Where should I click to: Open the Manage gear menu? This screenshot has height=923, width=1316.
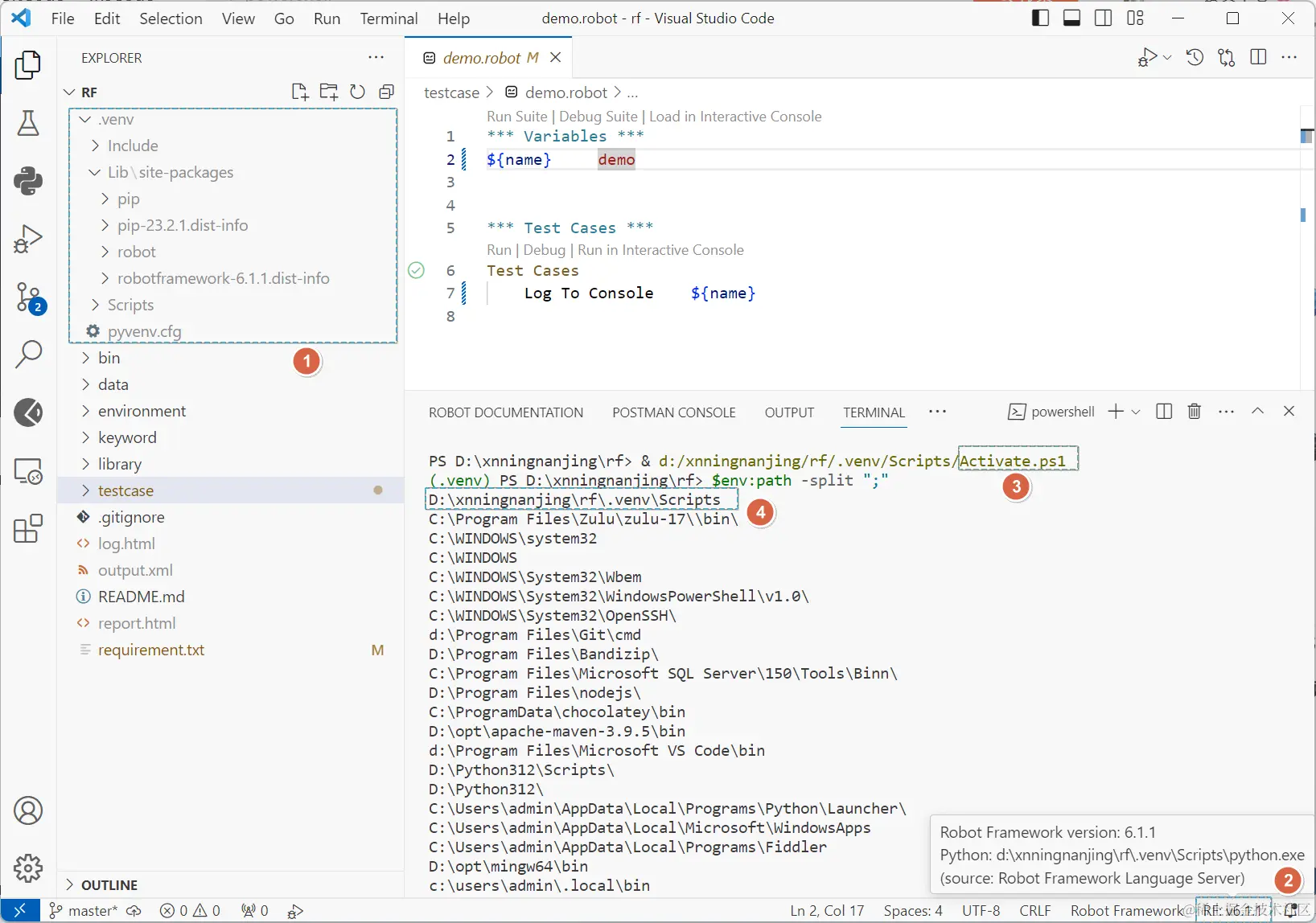[x=28, y=868]
